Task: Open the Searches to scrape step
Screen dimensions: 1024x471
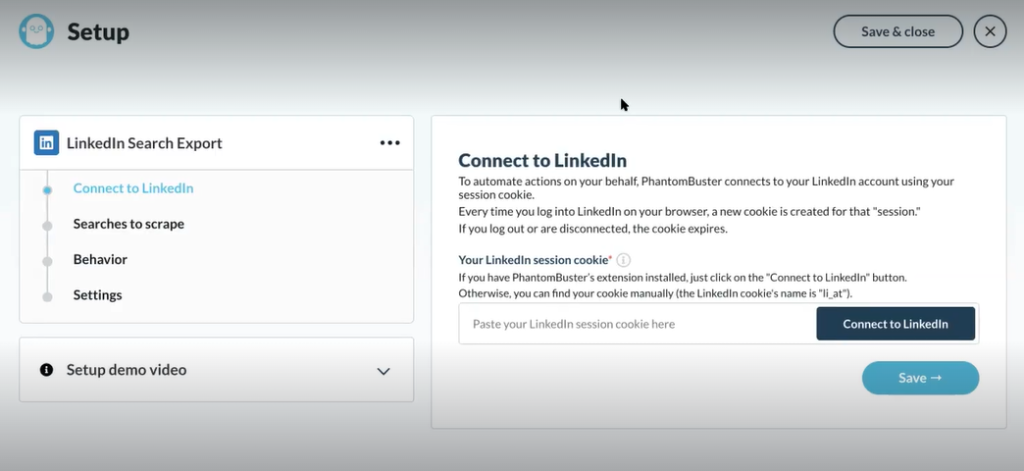Action: pyautogui.click(x=129, y=224)
